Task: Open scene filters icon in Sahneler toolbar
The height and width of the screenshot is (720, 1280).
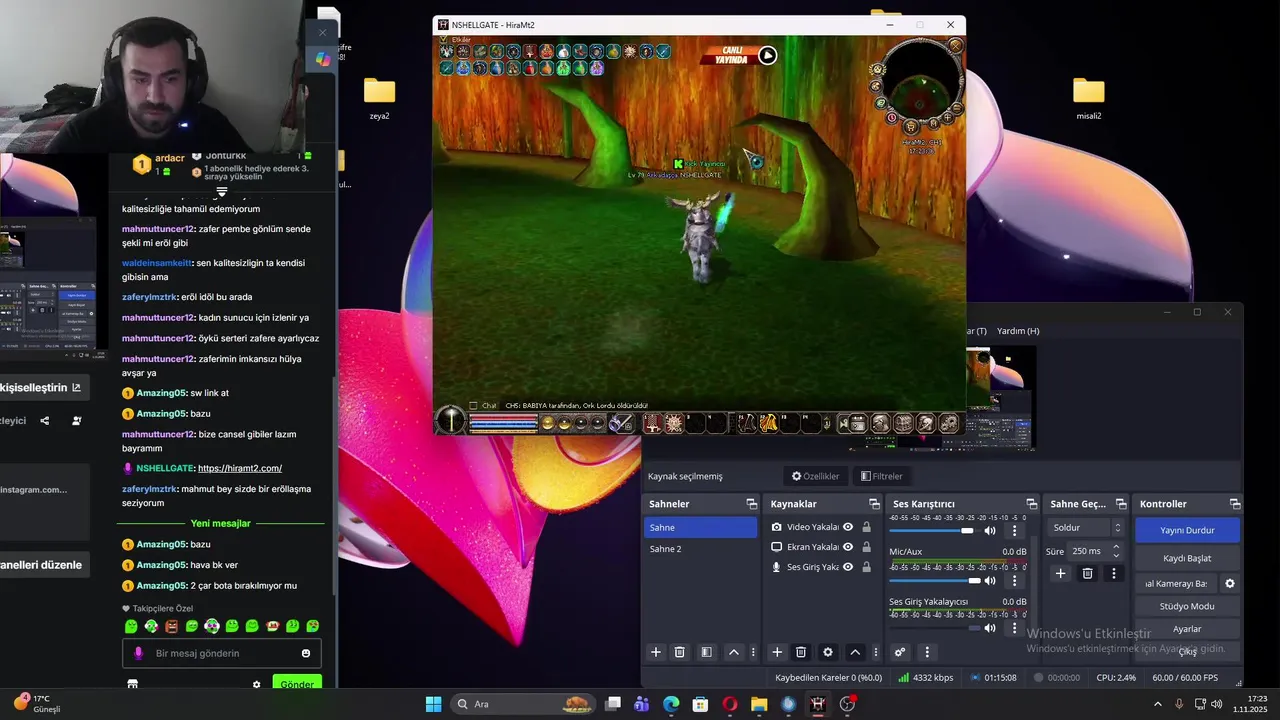Action: (706, 652)
